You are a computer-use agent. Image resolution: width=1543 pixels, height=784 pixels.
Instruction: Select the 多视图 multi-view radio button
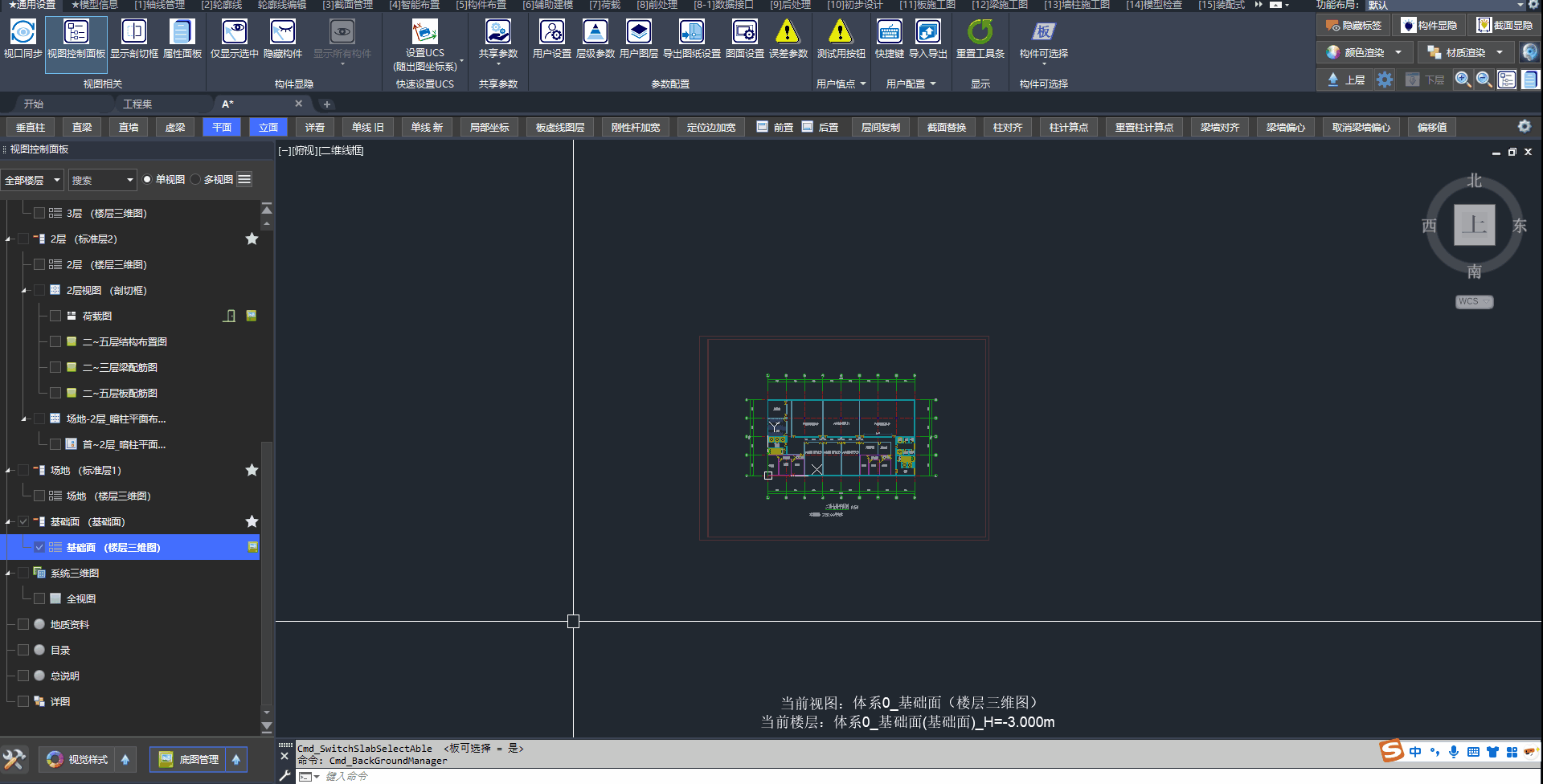point(196,180)
